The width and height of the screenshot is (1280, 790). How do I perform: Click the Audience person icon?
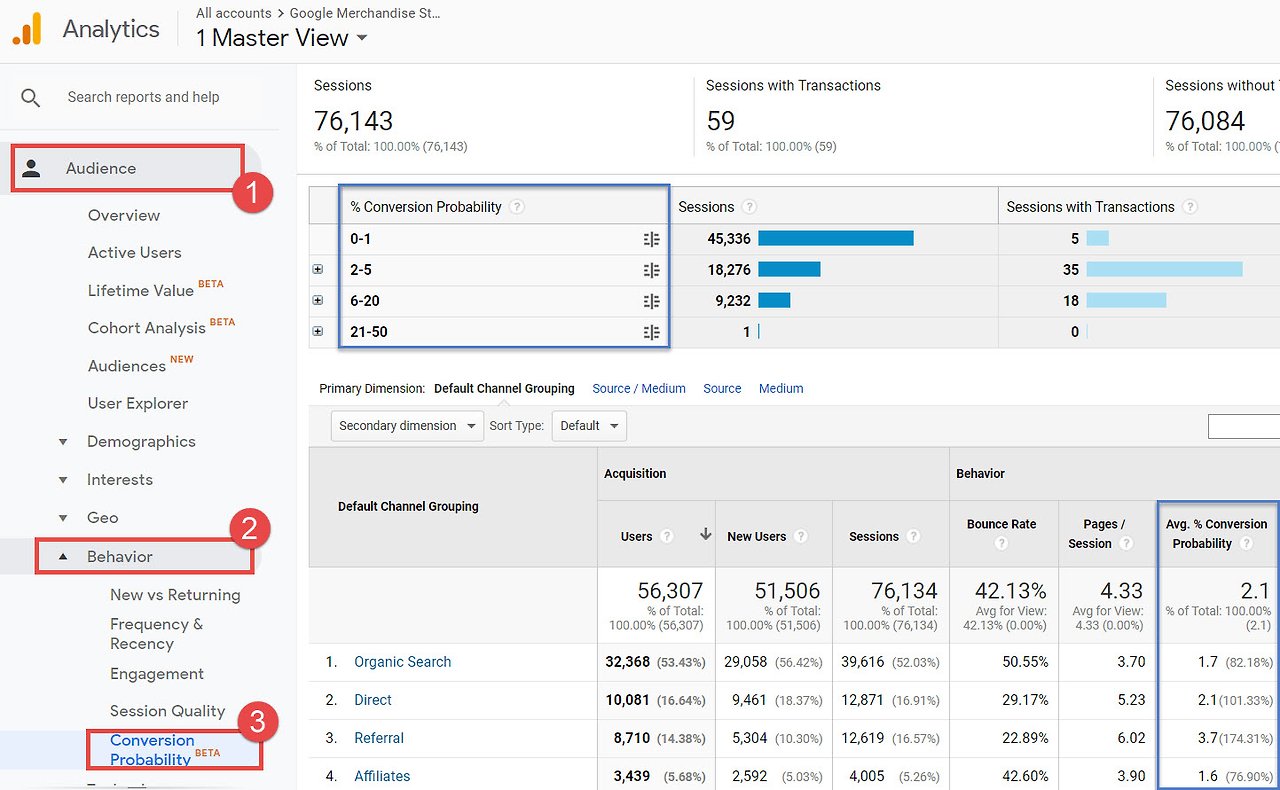click(31, 168)
